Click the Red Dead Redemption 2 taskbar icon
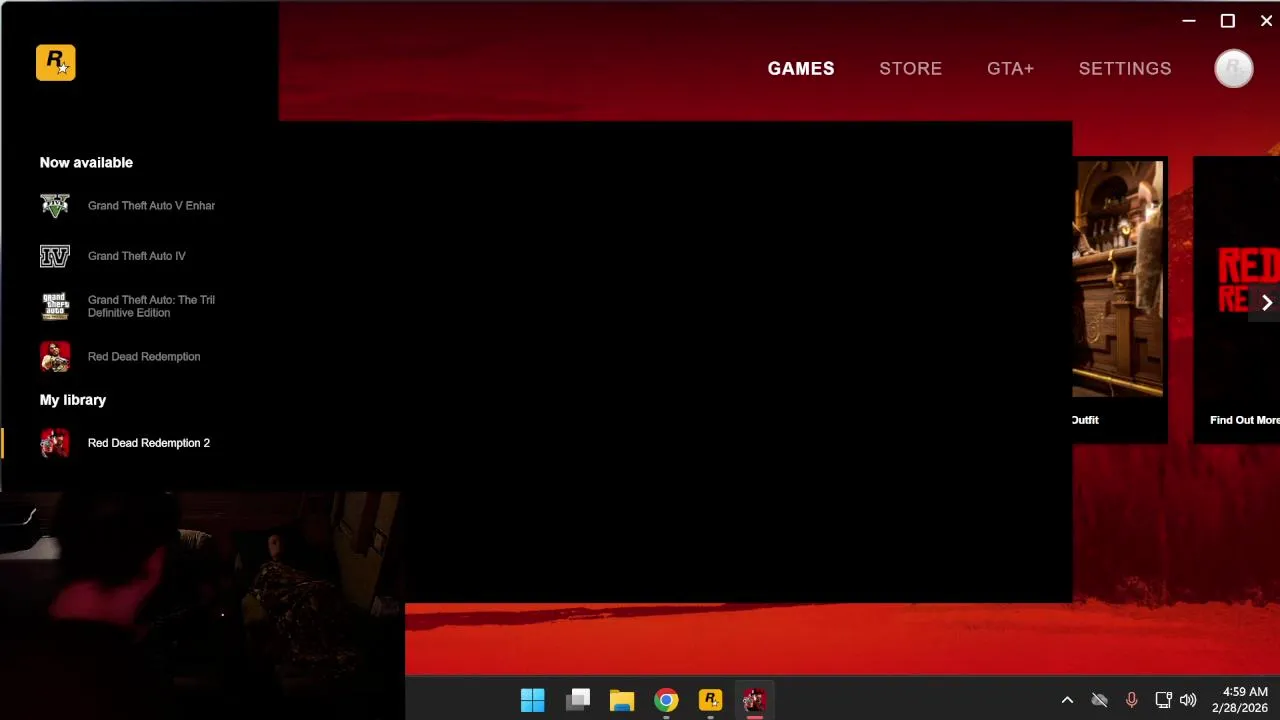 point(754,700)
